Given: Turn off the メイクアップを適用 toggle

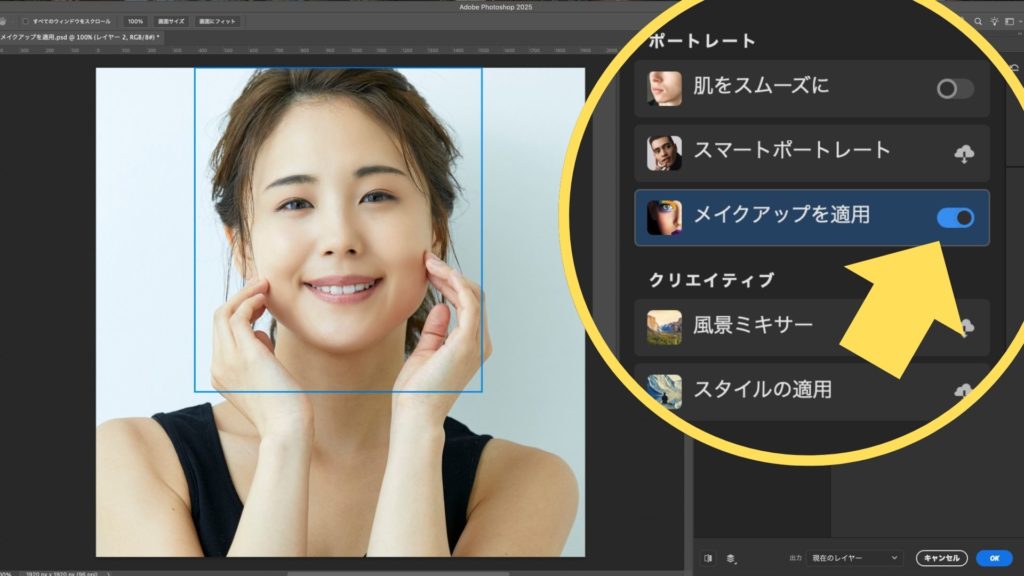Looking at the screenshot, I should tap(955, 217).
